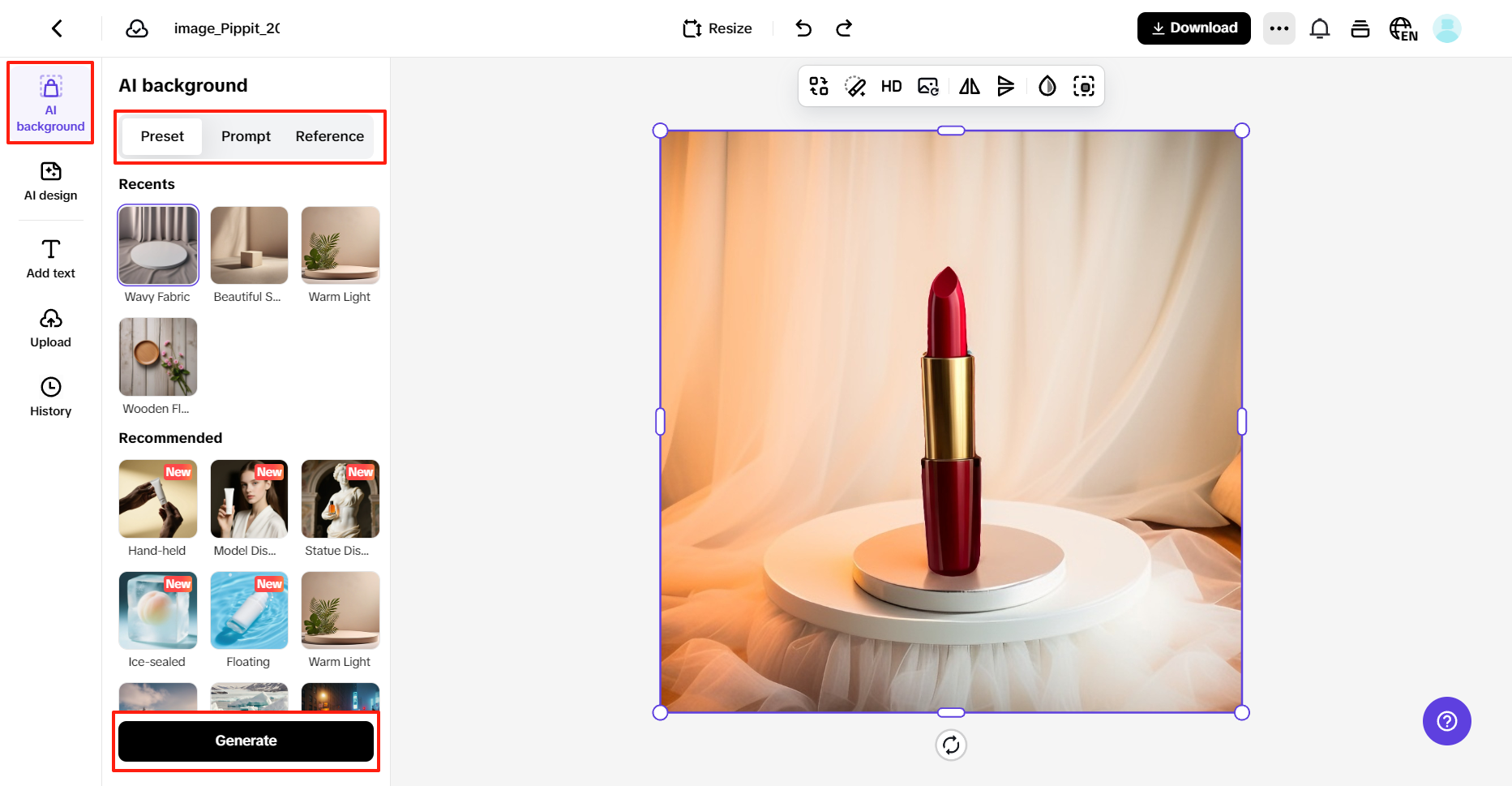Switch to the Prompt tab
The width and height of the screenshot is (1512, 786).
(246, 136)
